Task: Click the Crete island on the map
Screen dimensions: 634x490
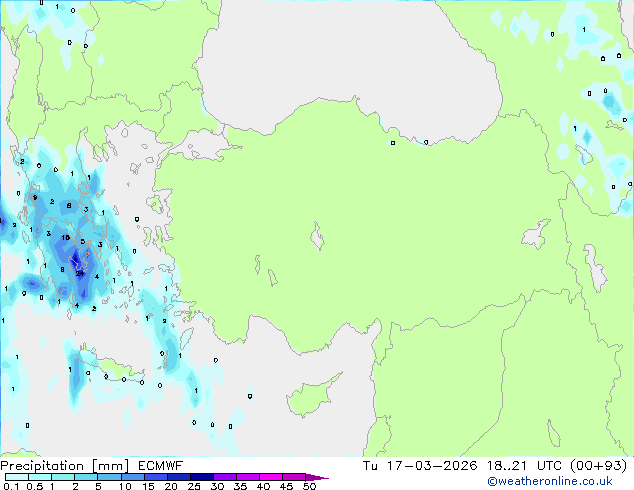Action: [111, 365]
